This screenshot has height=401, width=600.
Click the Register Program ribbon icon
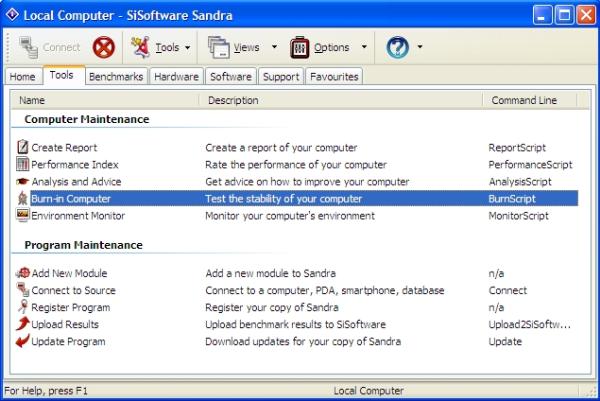(x=23, y=307)
